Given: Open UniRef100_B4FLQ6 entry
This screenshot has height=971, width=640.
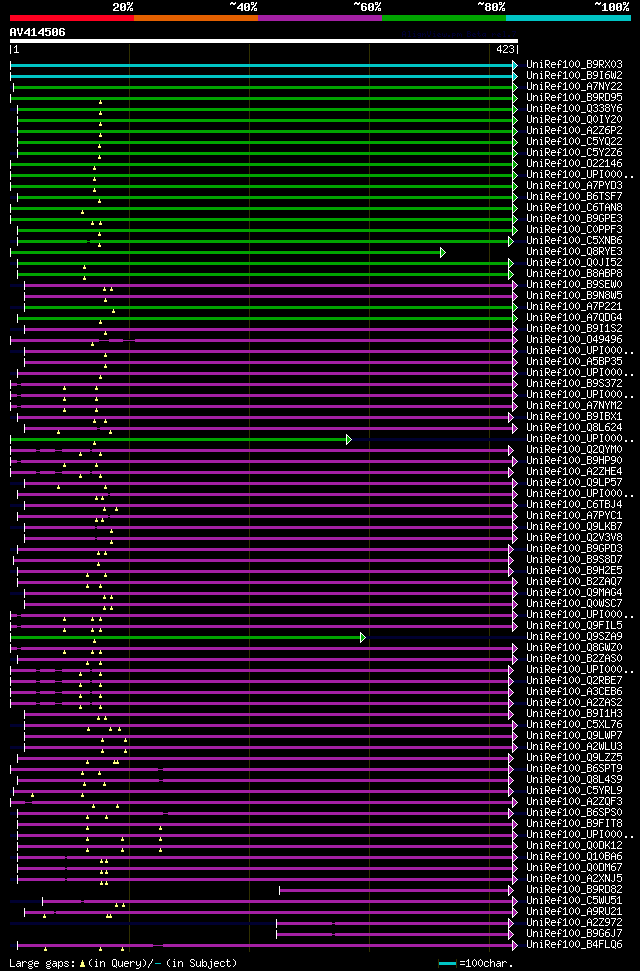Looking at the screenshot, I should click(574, 945).
